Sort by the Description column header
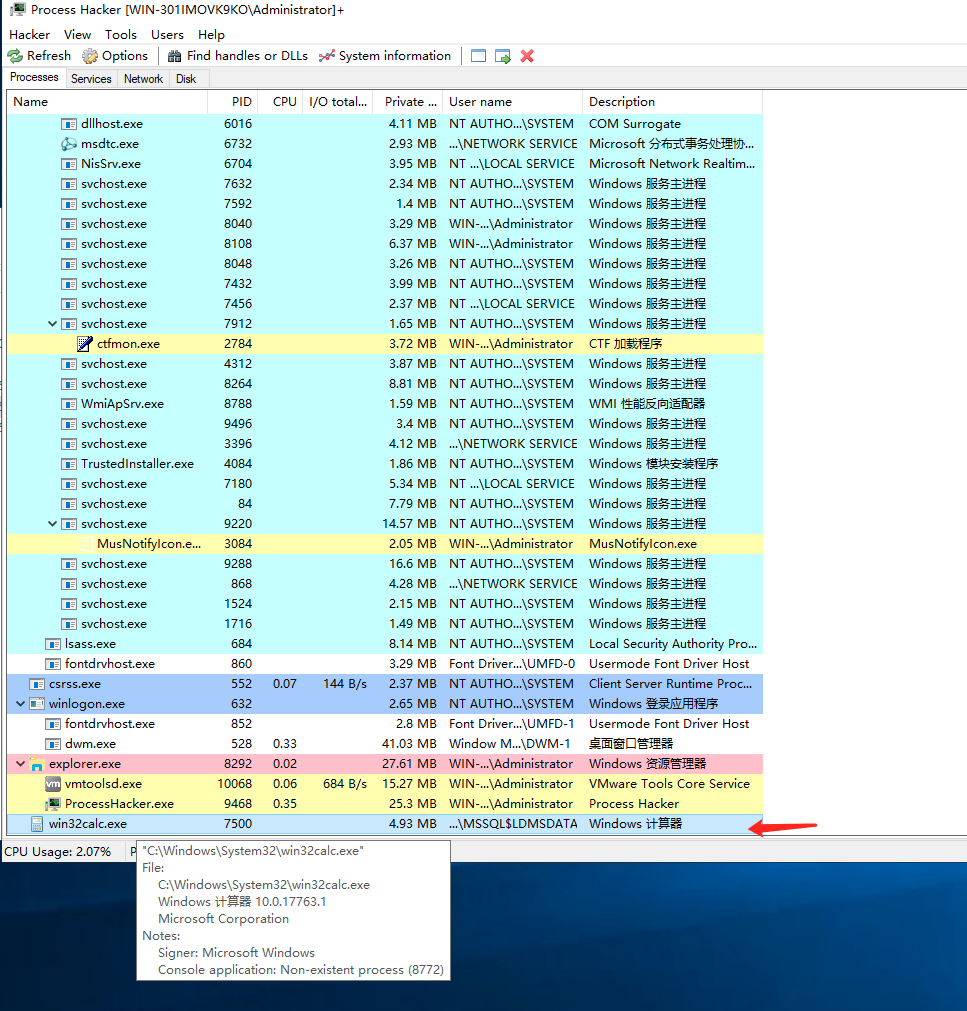Viewport: 967px width, 1011px height. (x=672, y=102)
